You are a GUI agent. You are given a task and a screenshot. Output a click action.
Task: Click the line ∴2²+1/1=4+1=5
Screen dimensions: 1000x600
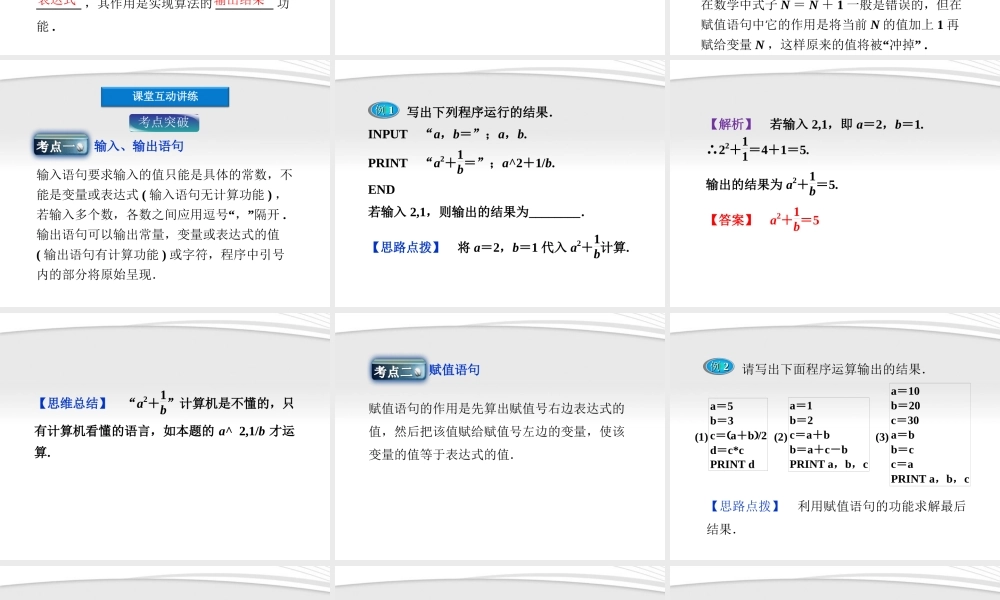758,149
